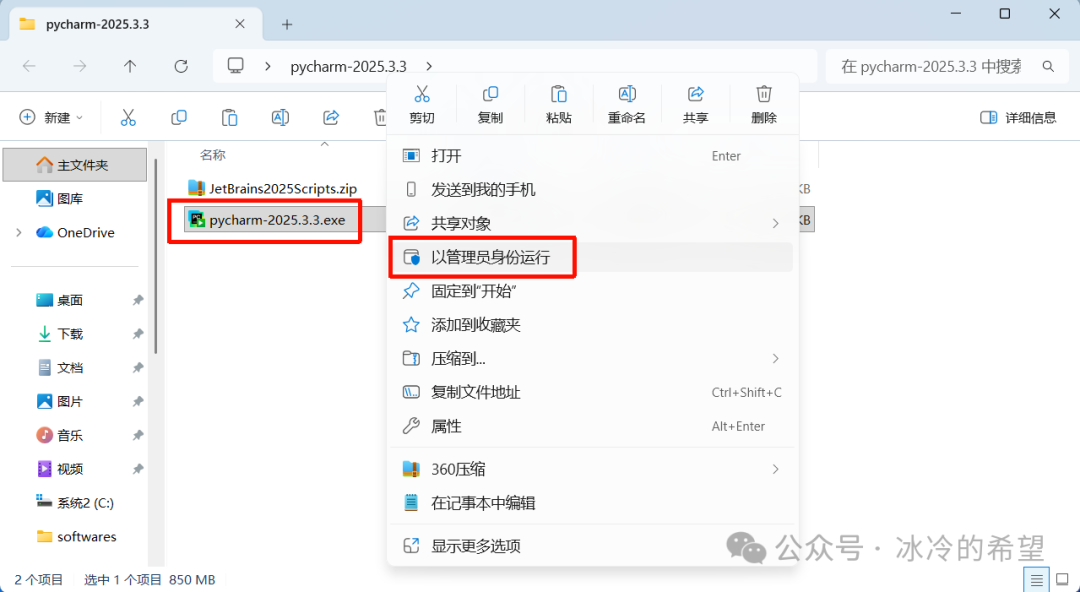The image size is (1080, 592).
Task: Click the Share icon in context menu
Action: (695, 95)
